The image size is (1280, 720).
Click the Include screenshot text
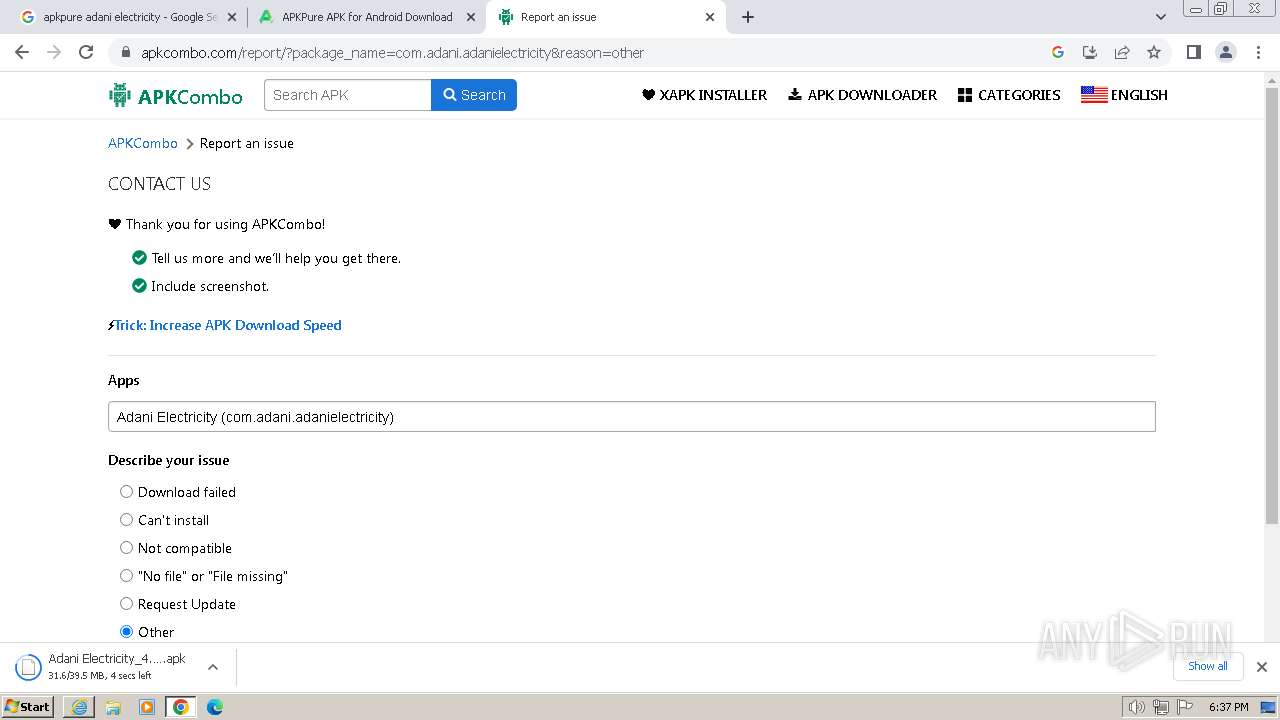pos(210,286)
